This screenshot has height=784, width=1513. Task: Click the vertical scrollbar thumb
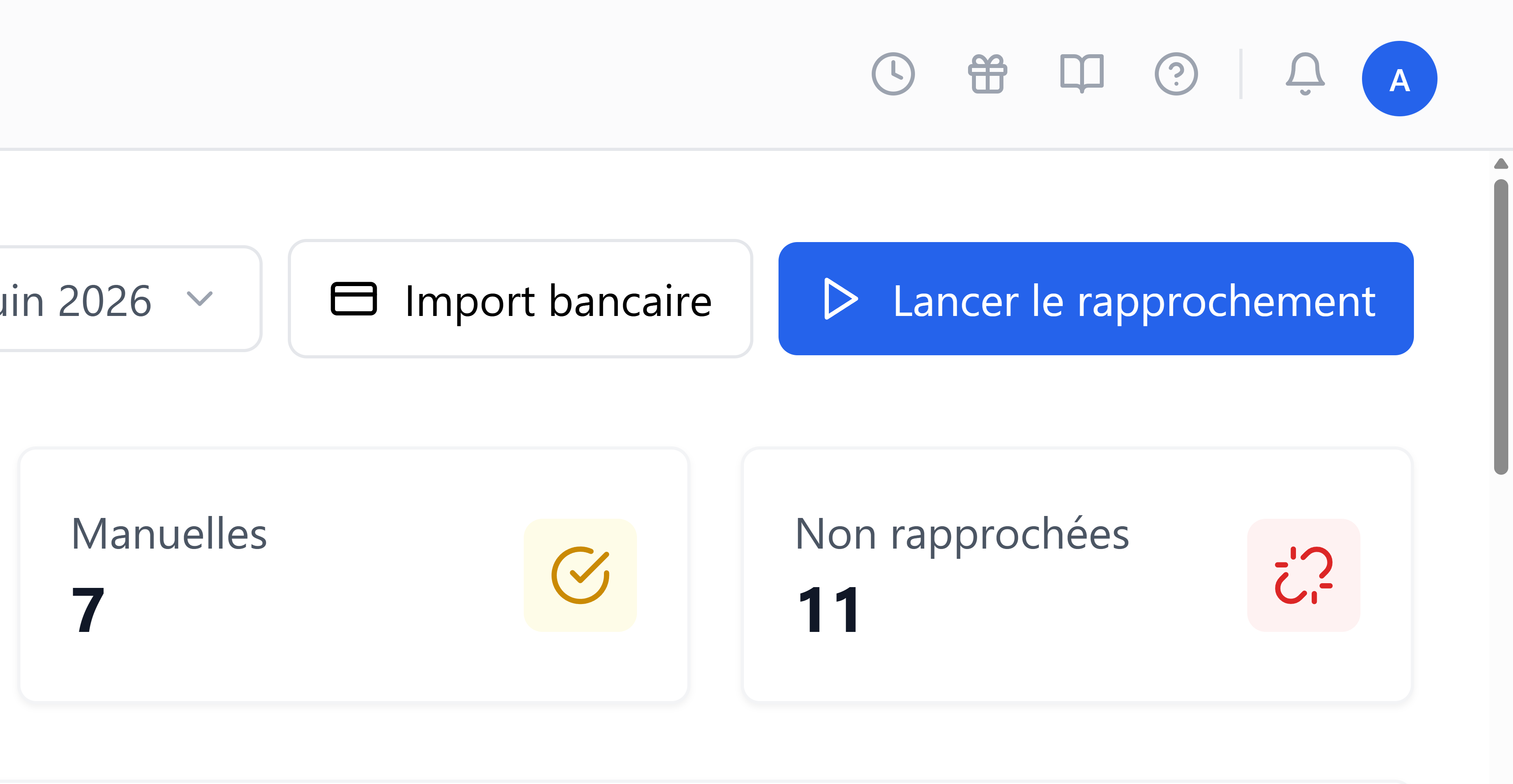pos(1501,327)
